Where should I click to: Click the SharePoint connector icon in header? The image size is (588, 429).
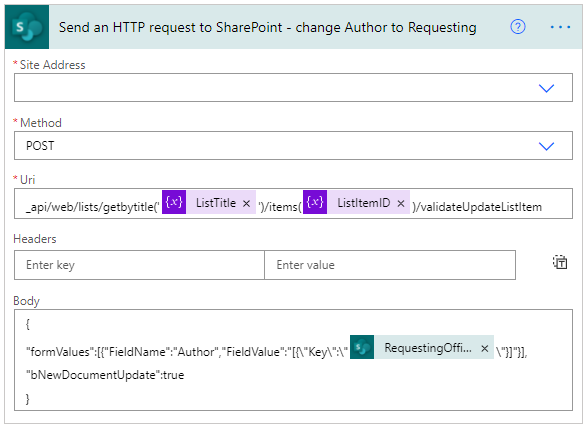coord(27,27)
